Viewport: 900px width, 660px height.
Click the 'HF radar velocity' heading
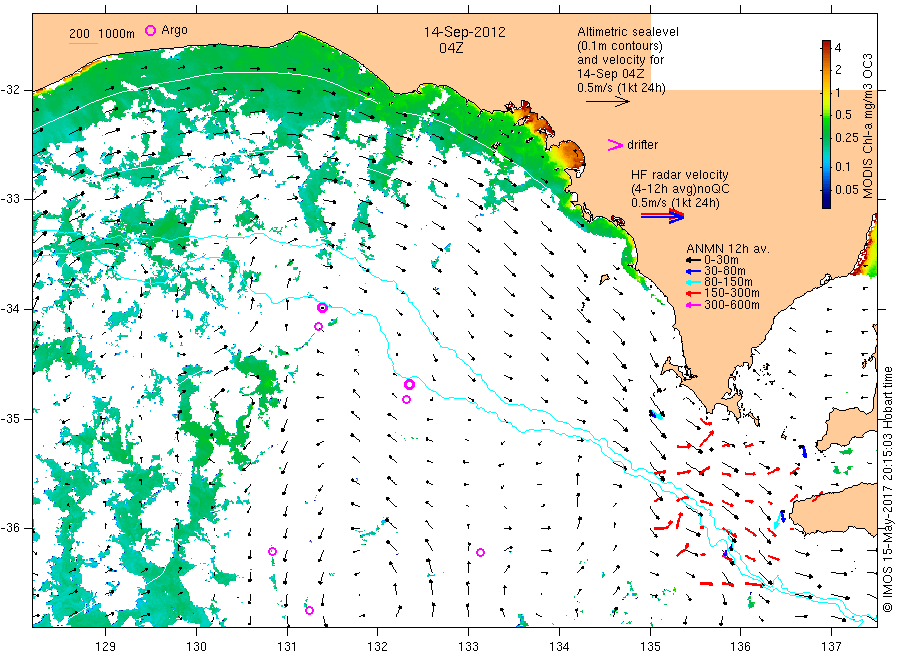(x=680, y=174)
